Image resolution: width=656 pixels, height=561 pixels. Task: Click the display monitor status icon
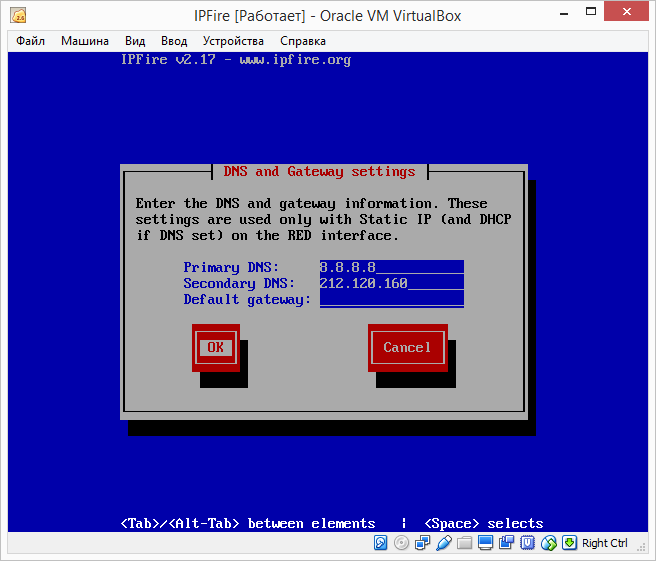pyautogui.click(x=485, y=543)
